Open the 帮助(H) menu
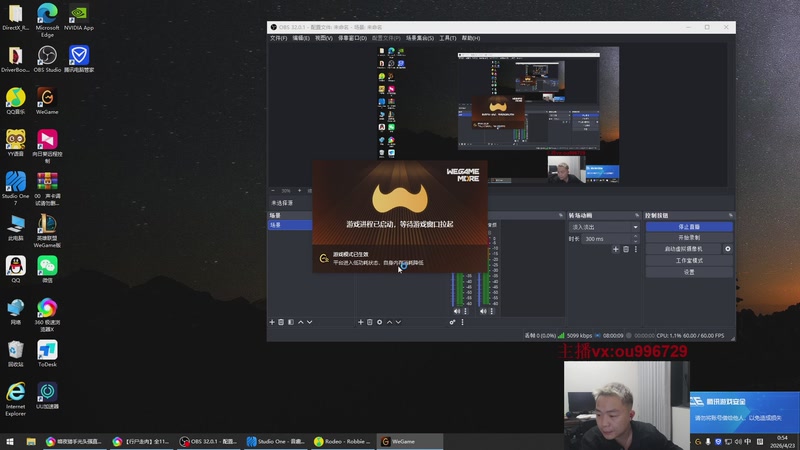800x450 pixels. pos(471,38)
